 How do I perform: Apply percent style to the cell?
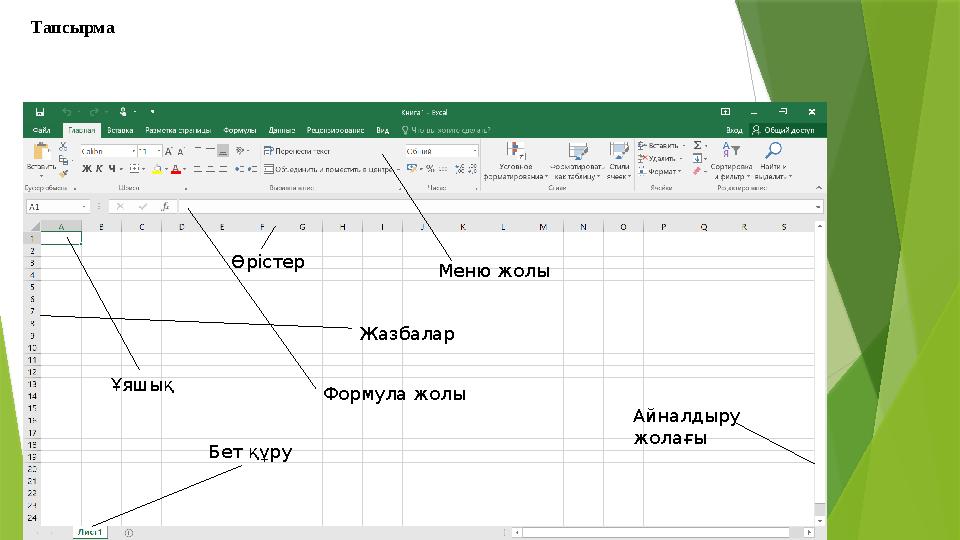tap(430, 169)
